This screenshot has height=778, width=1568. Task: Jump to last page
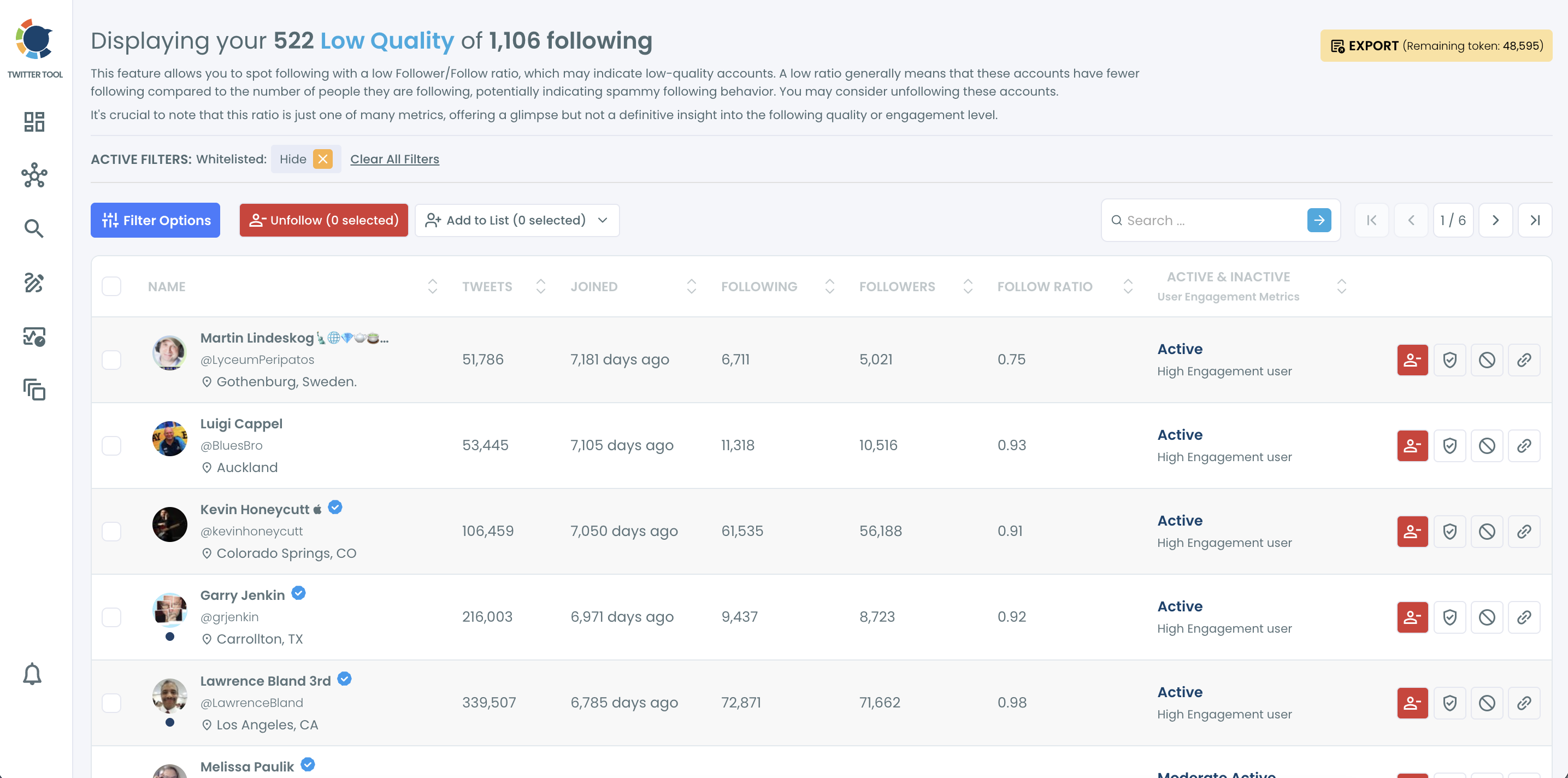pyautogui.click(x=1535, y=220)
